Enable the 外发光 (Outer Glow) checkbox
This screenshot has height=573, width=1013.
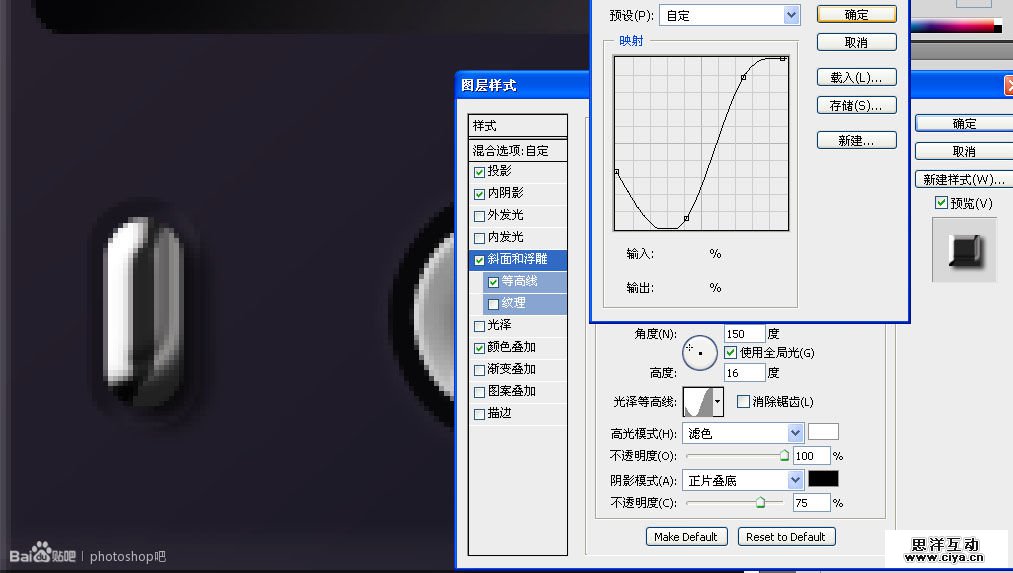[480, 216]
